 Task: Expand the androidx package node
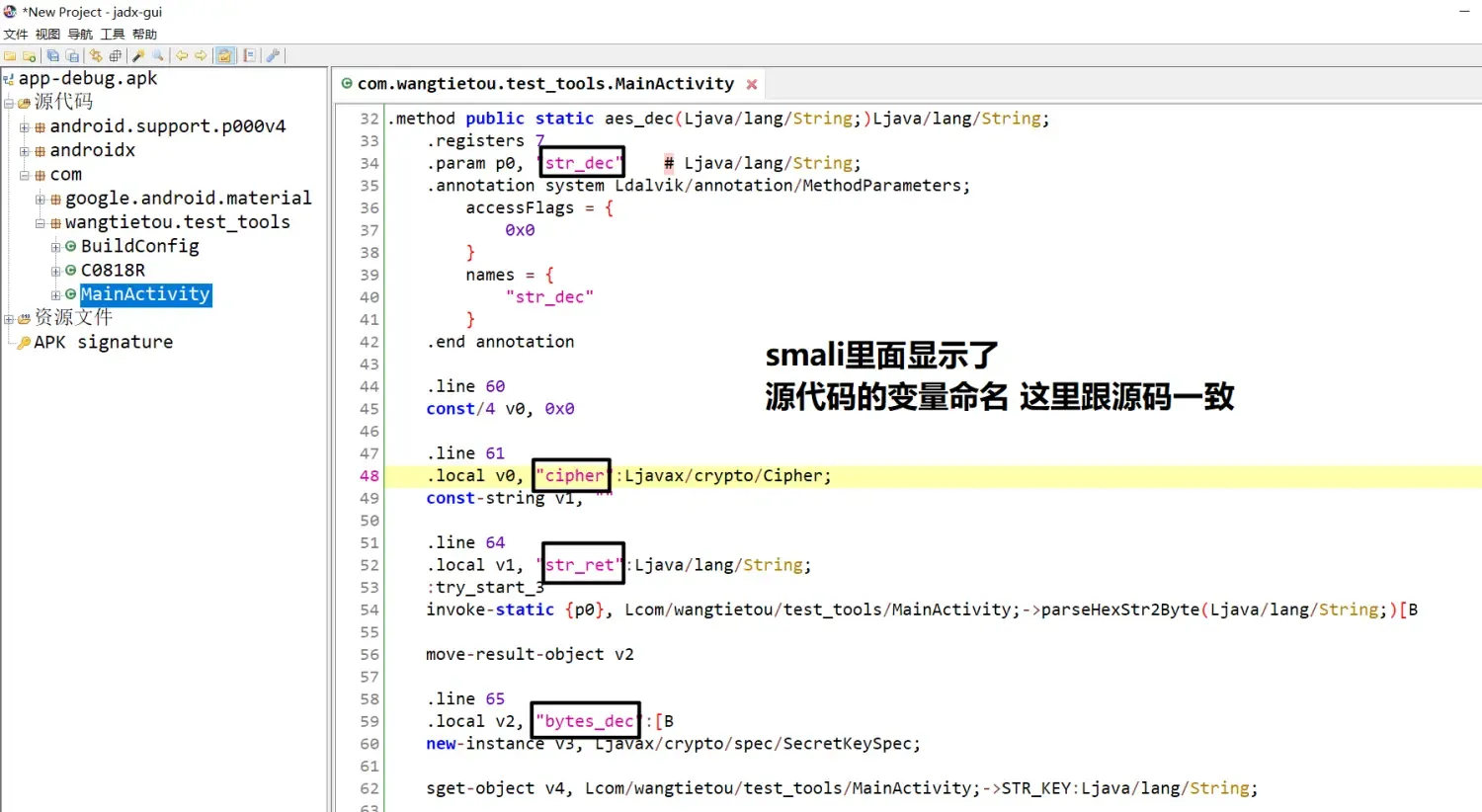(x=24, y=149)
